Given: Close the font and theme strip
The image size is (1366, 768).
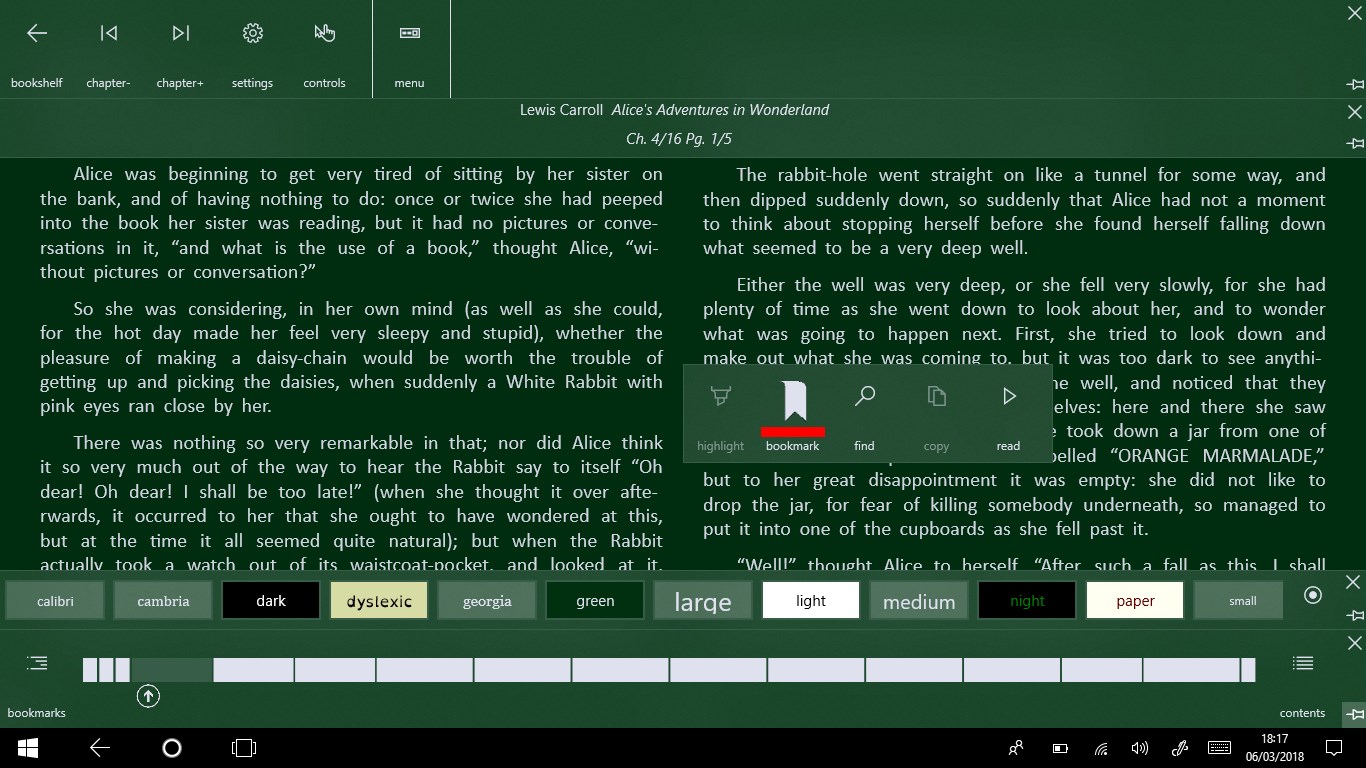Looking at the screenshot, I should point(1353,582).
